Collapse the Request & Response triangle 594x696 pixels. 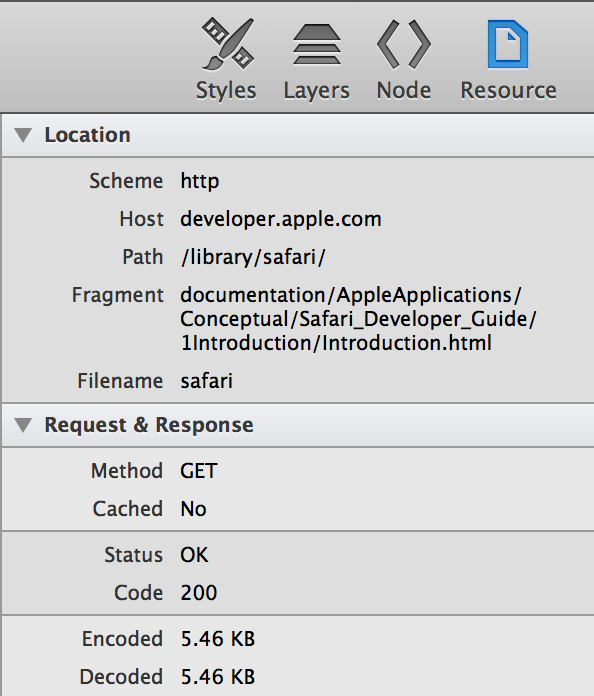[x=23, y=425]
